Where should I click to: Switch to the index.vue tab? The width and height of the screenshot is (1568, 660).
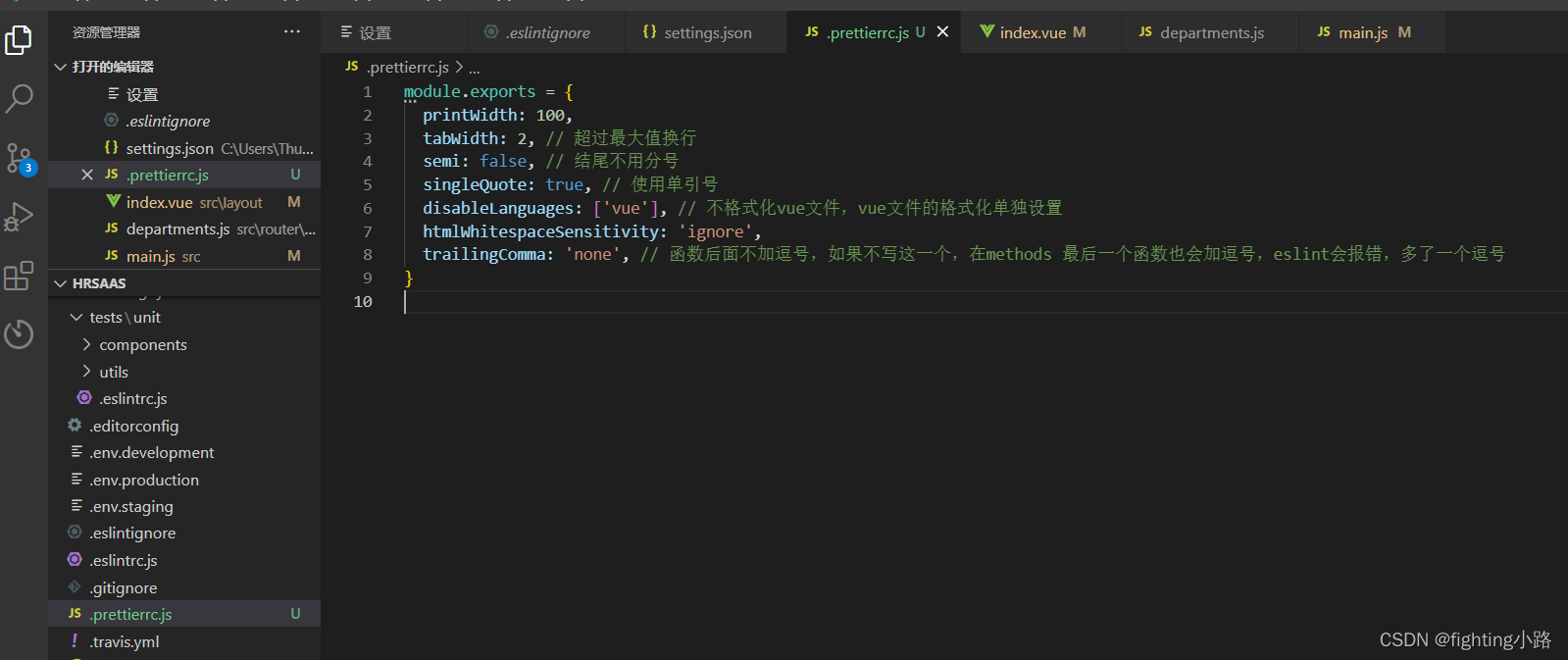click(1041, 32)
